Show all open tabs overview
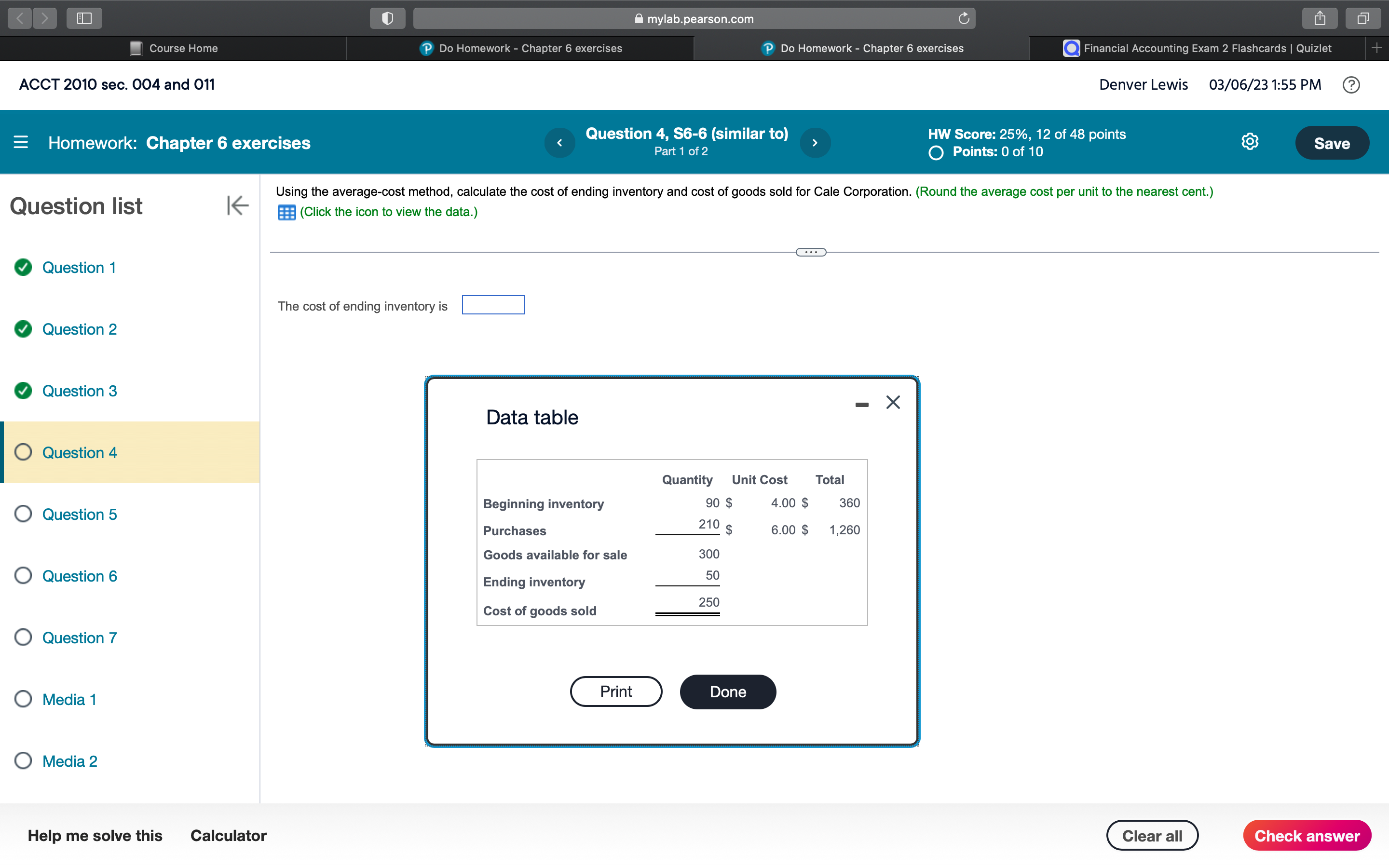The height and width of the screenshot is (868, 1389). [1363, 18]
